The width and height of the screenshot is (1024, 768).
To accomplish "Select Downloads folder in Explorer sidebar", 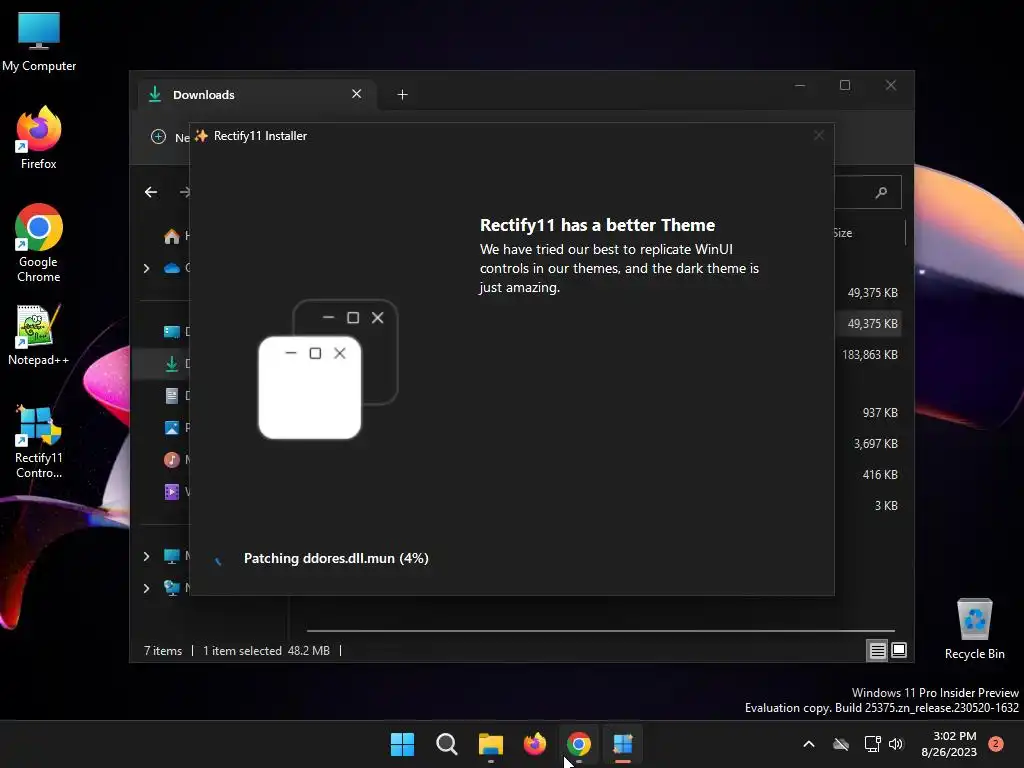I will (x=172, y=364).
